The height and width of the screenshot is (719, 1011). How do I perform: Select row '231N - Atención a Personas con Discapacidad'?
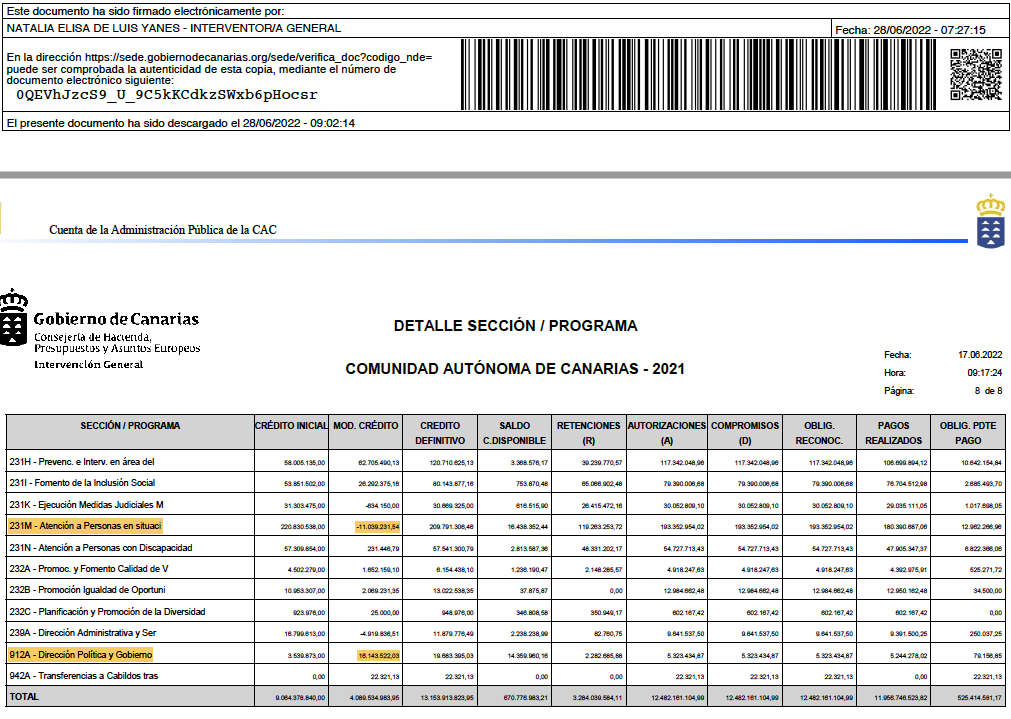506,547
